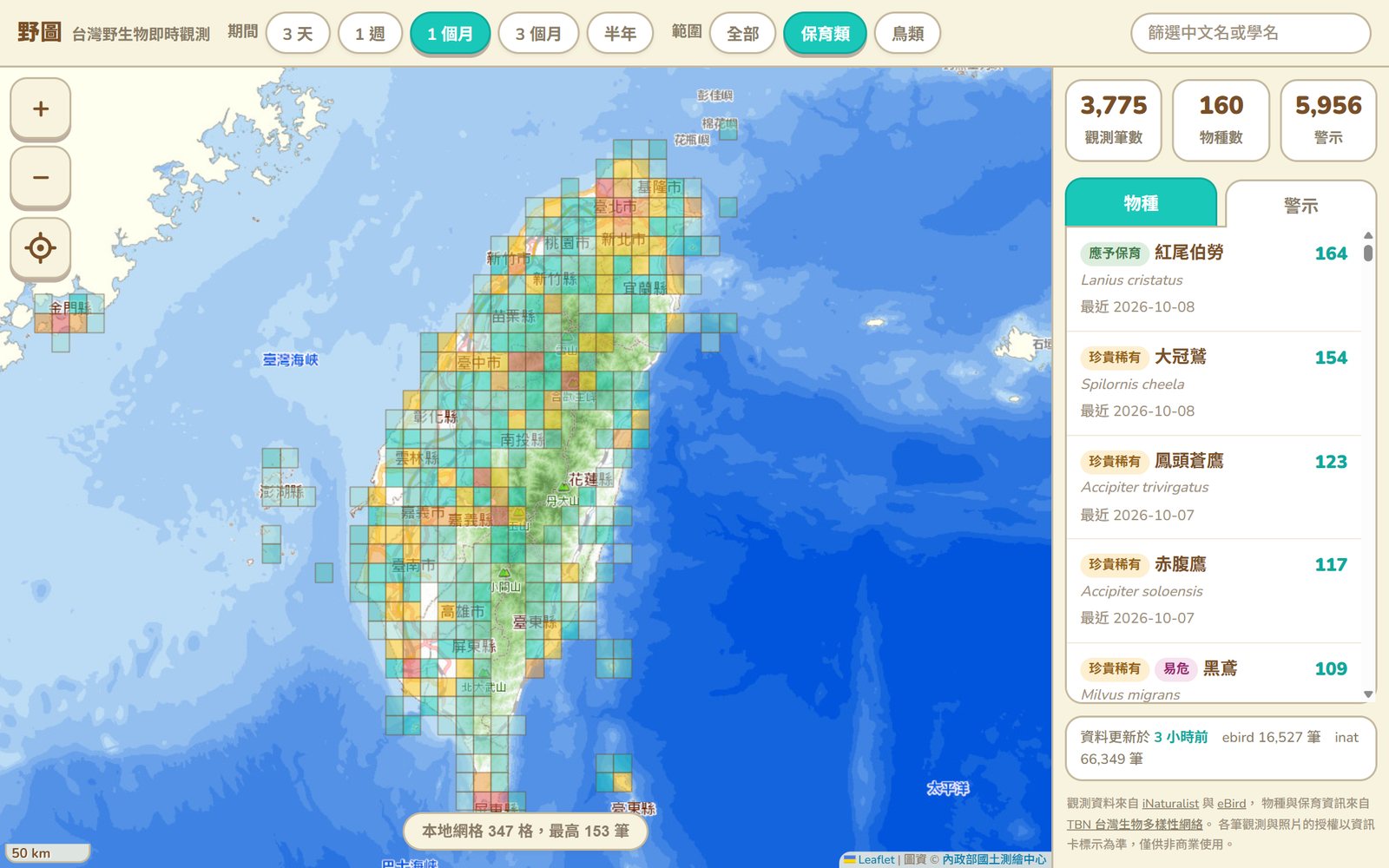This screenshot has height=868, width=1389.
Task: Locate my position with crosshair button
Action: (41, 248)
